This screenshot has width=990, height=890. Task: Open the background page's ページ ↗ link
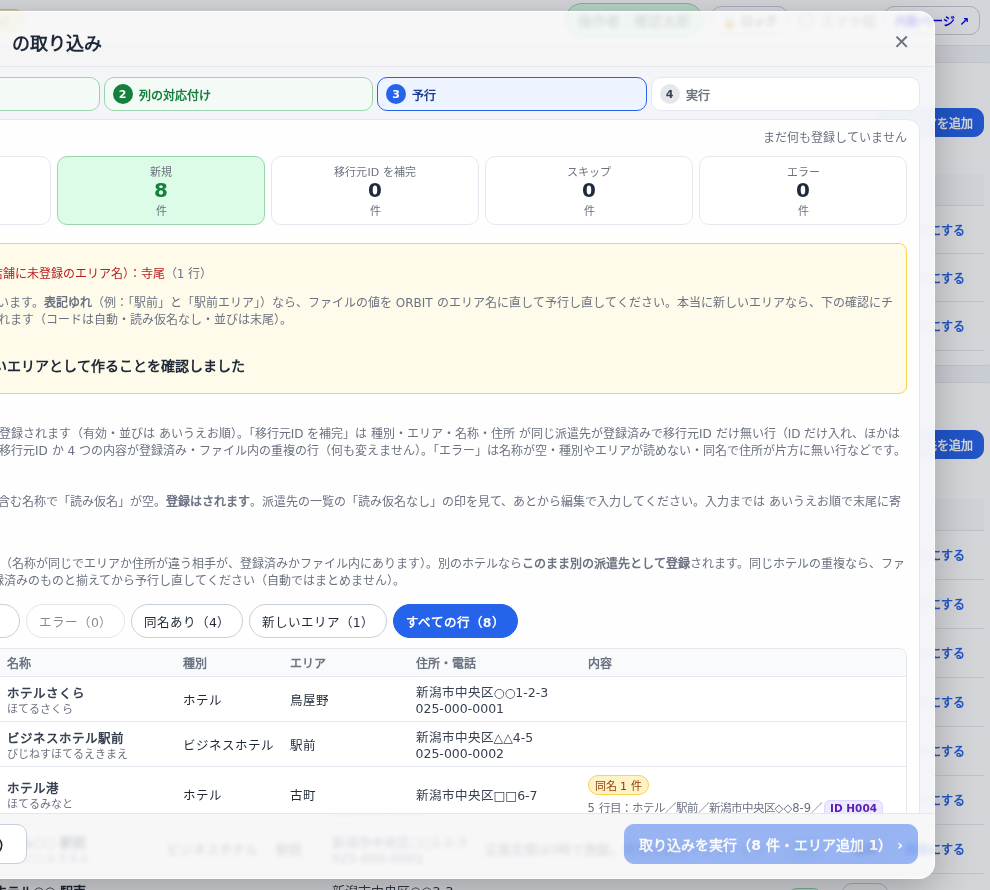click(934, 21)
